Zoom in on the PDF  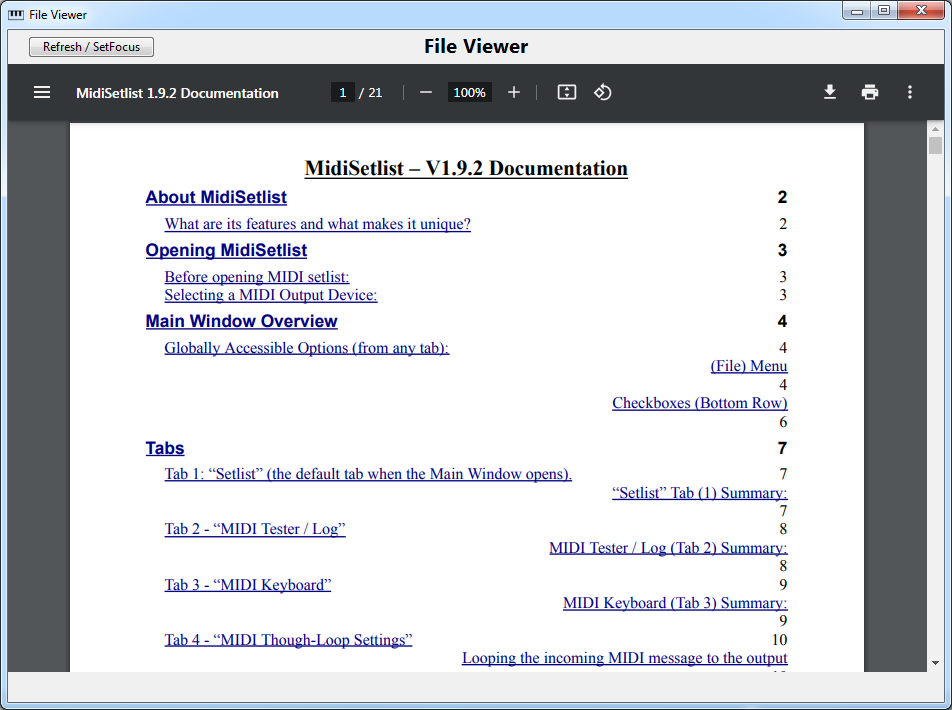[x=513, y=92]
